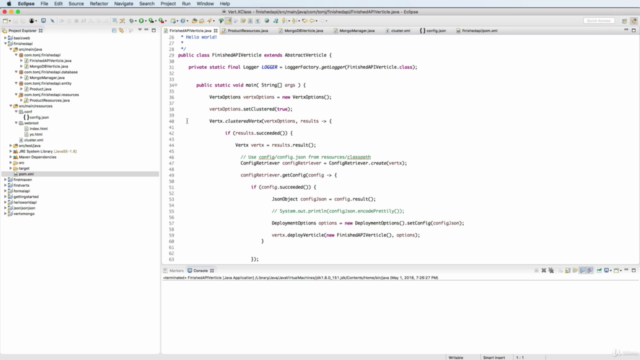Open Project Explorer view menu triangle
Screen dimensions: 640x360
[x=140, y=30]
